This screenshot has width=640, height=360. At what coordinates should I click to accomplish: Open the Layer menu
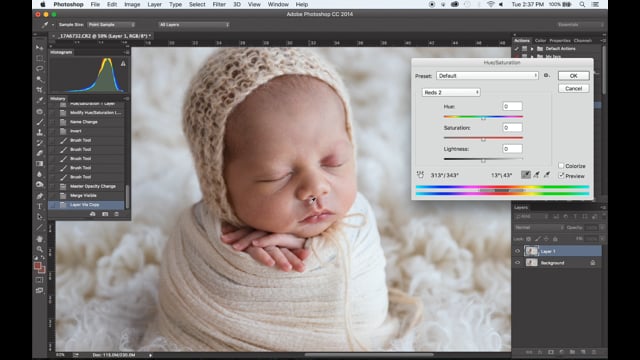pos(154,4)
